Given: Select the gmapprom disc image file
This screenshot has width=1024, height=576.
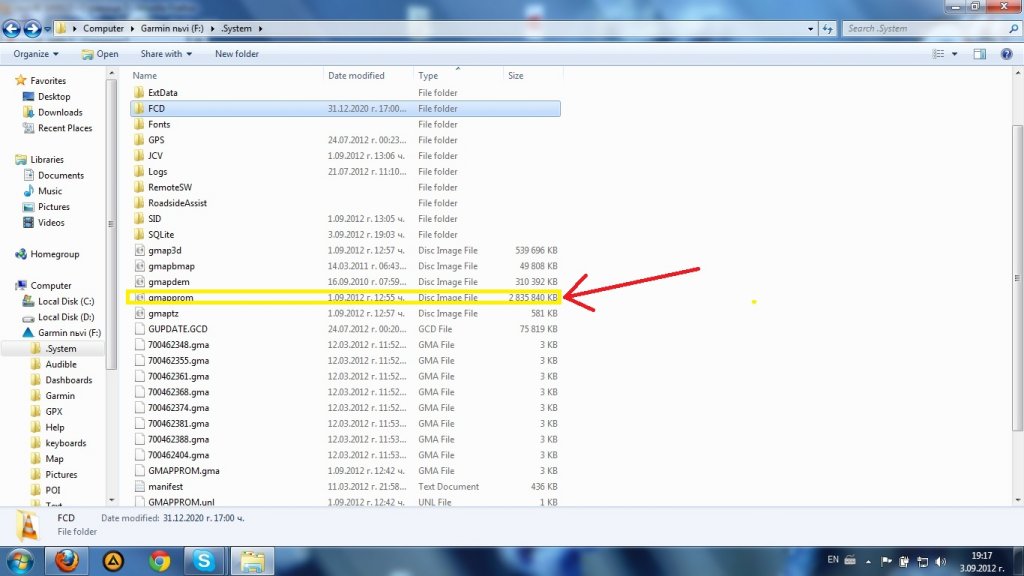Looking at the screenshot, I should (x=170, y=298).
